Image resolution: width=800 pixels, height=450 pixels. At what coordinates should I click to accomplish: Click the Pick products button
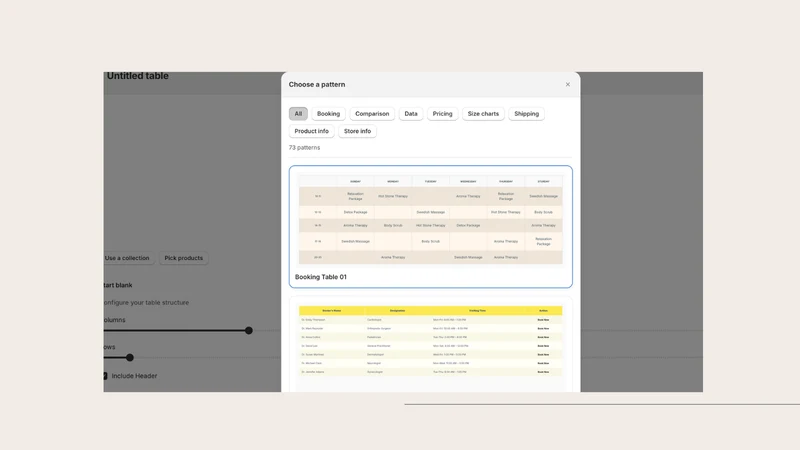184,258
